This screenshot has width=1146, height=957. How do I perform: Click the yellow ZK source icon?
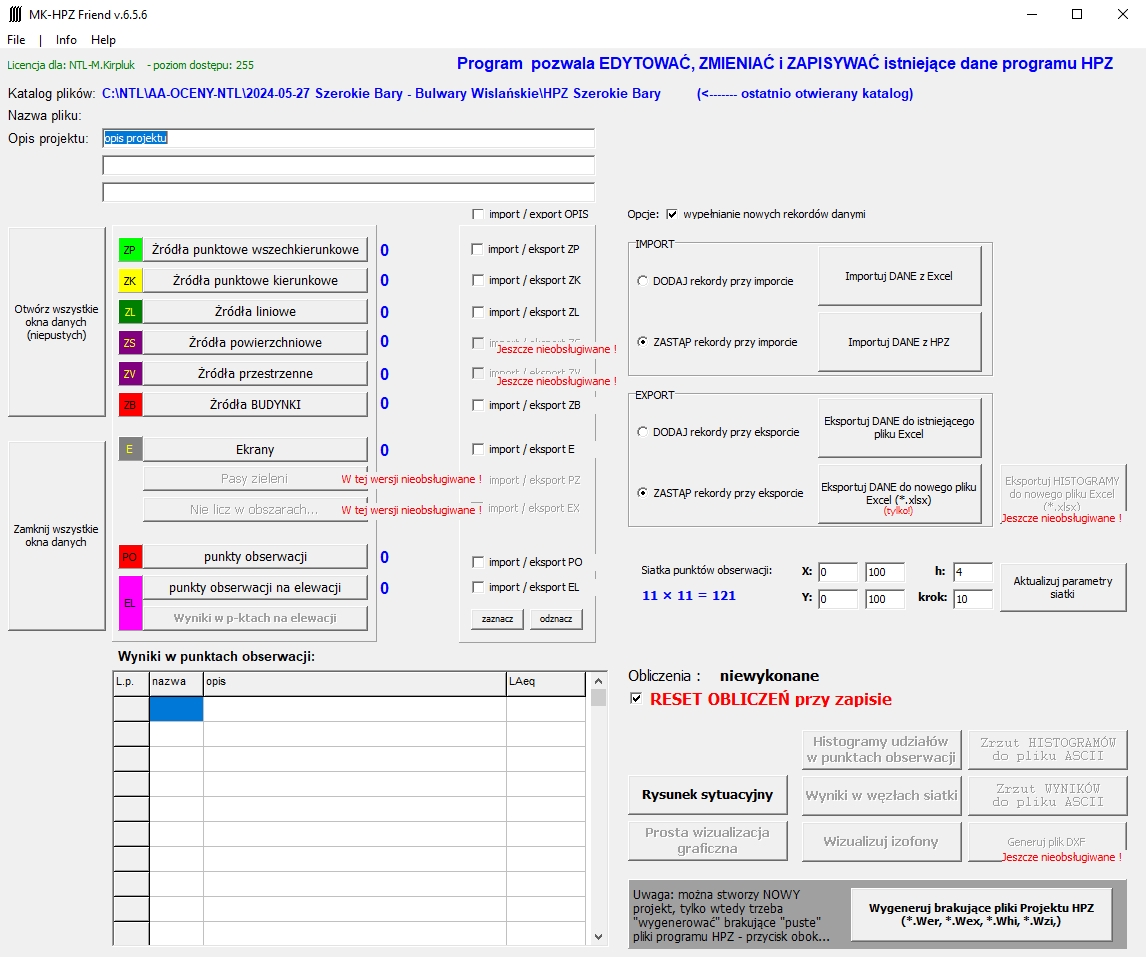130,281
